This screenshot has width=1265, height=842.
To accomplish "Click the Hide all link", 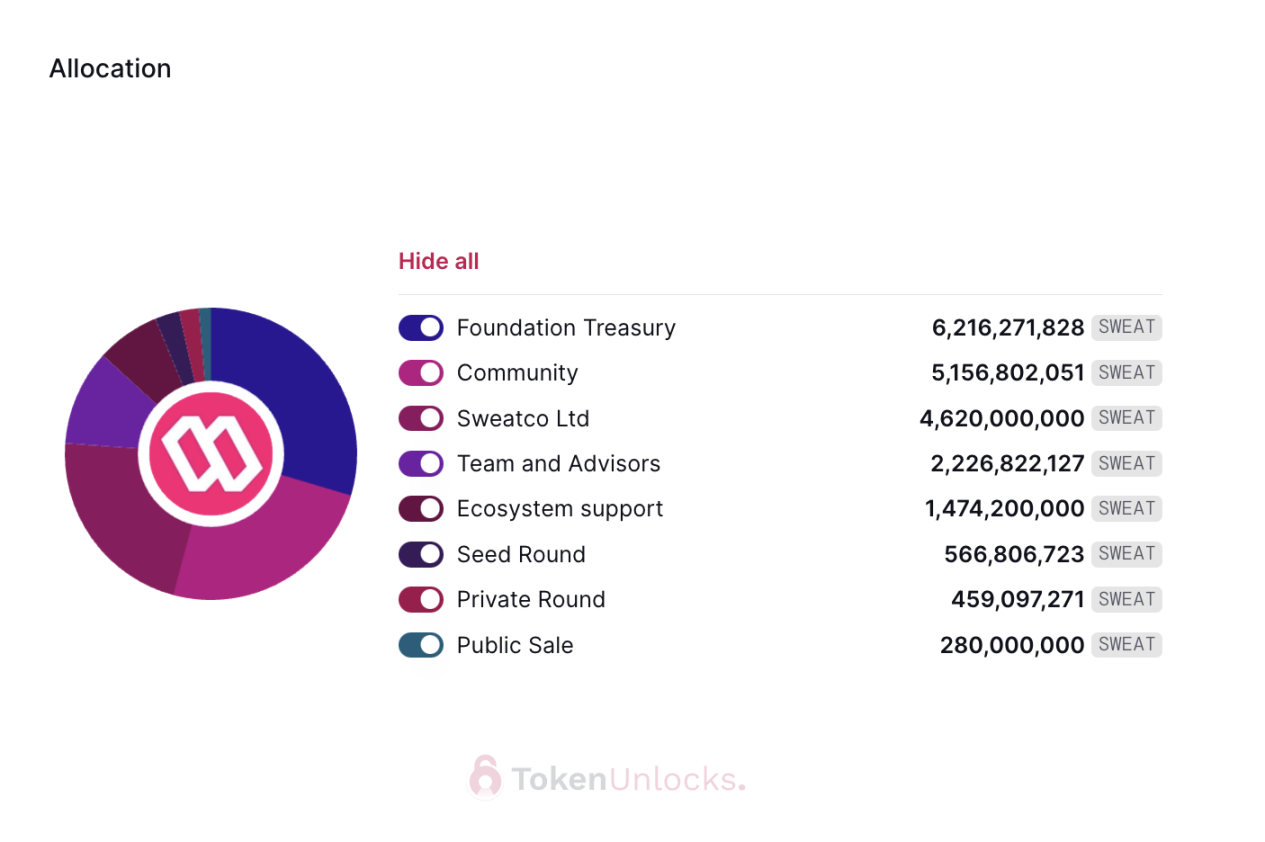I will (438, 260).
